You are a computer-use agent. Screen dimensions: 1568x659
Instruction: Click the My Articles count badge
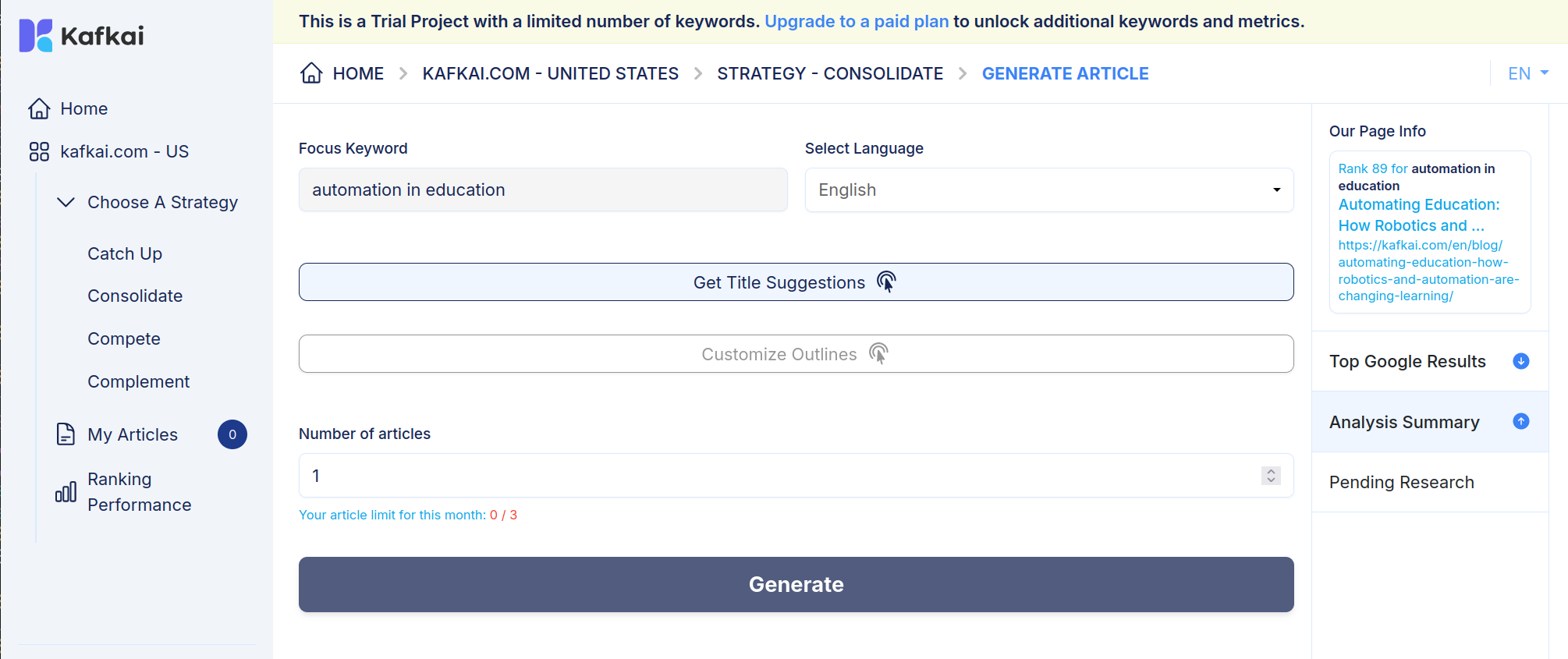[232, 434]
